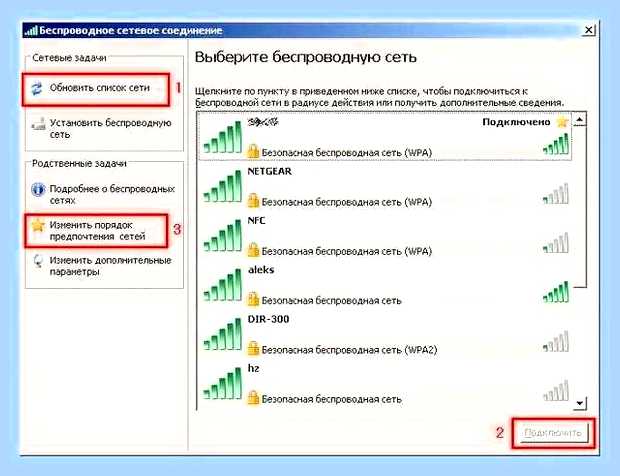Click the small signal icon under Подключено

556,144
